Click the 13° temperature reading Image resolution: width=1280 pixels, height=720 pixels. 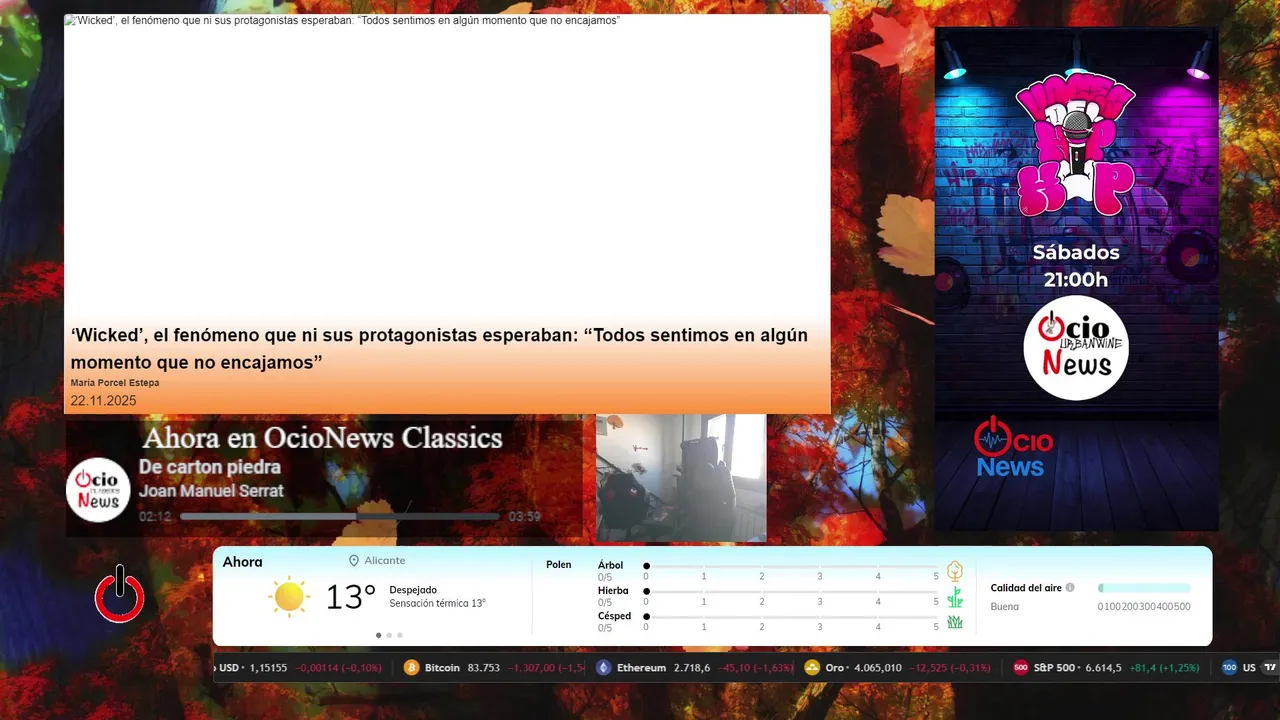click(351, 597)
